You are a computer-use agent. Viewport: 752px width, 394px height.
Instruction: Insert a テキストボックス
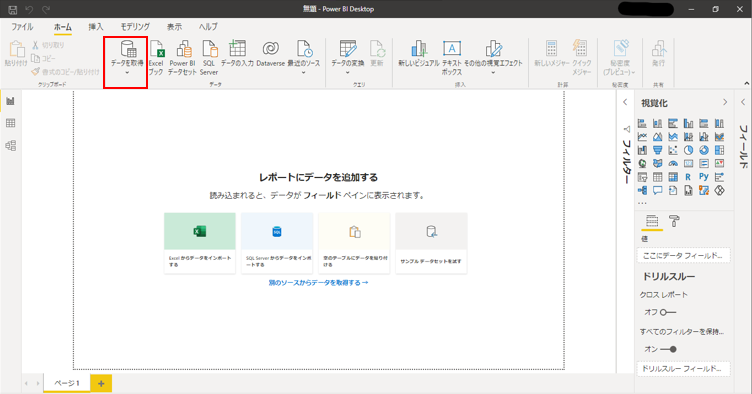[x=452, y=58]
